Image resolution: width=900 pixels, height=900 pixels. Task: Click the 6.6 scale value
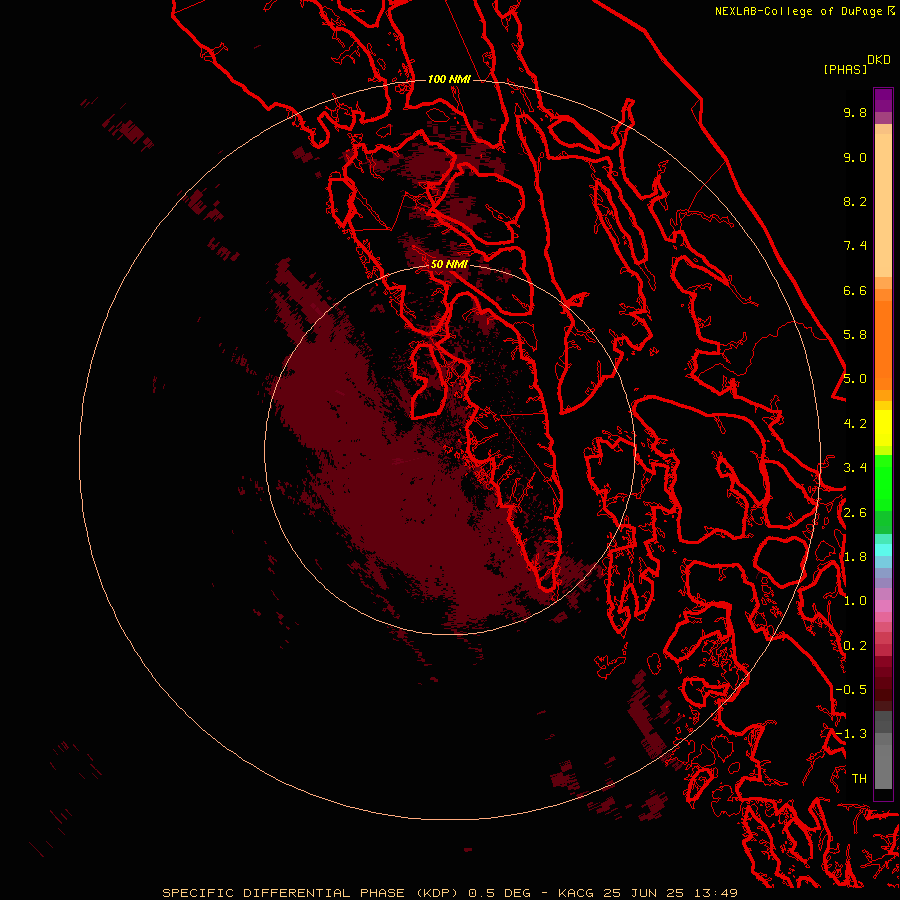[x=855, y=290]
